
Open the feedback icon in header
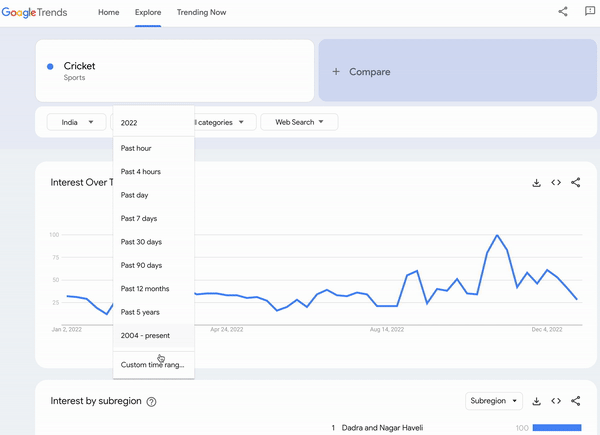coord(590,11)
